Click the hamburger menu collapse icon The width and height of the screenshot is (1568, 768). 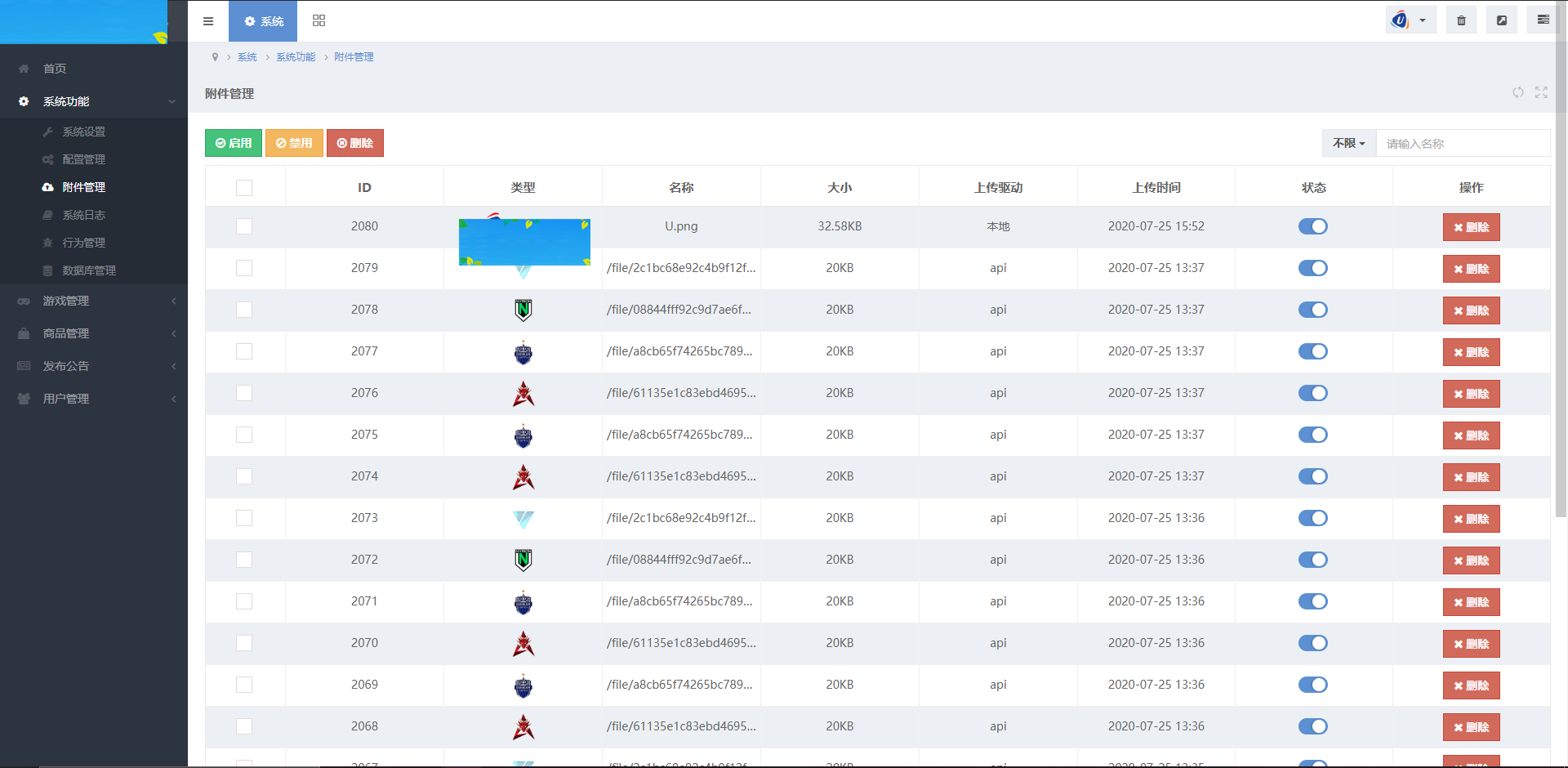point(208,21)
